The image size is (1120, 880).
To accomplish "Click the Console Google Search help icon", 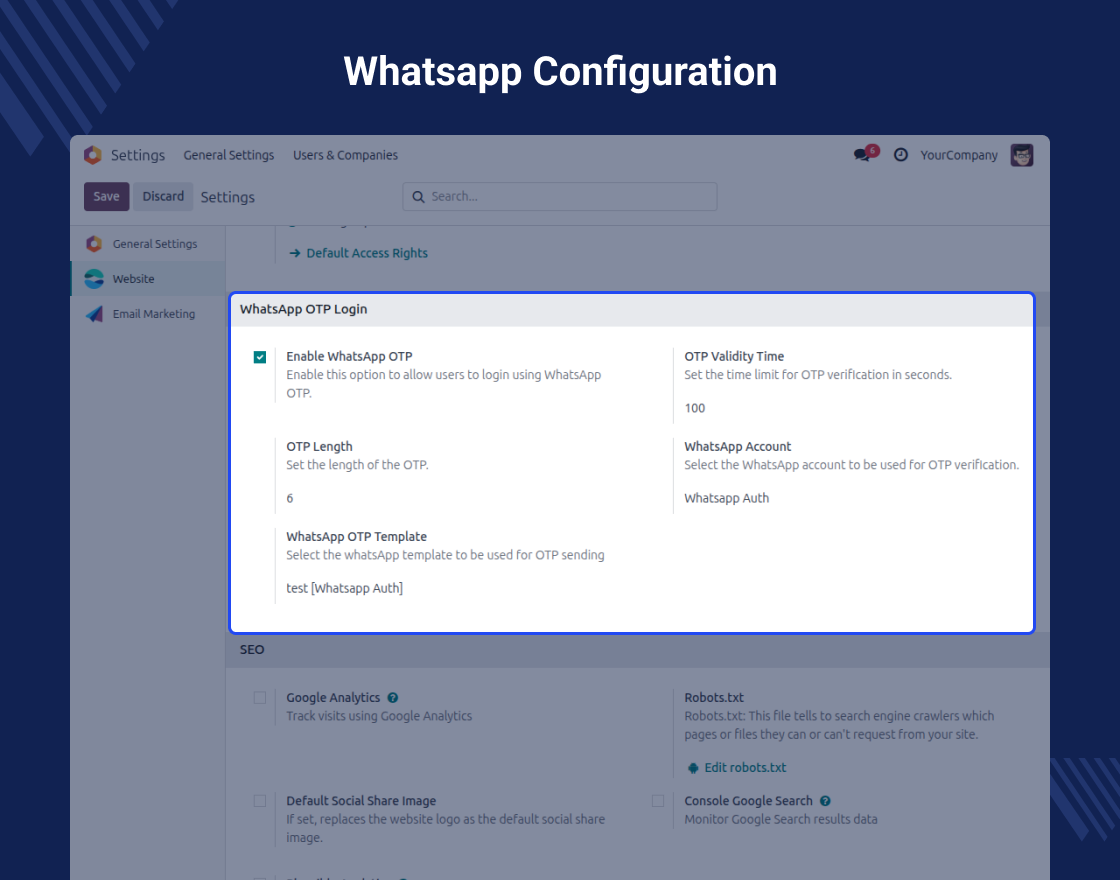I will 825,801.
